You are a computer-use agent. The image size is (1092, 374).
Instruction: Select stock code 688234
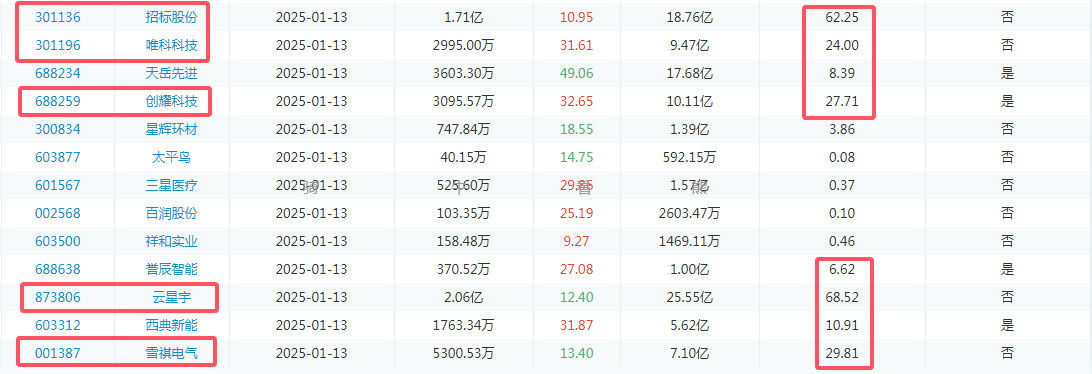coord(58,73)
